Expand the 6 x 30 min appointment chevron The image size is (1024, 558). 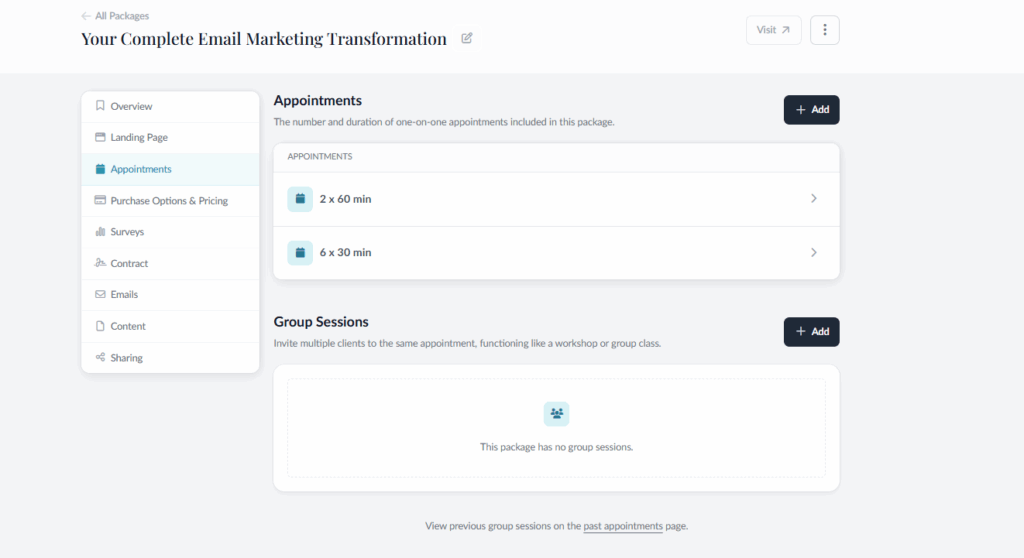click(x=814, y=252)
